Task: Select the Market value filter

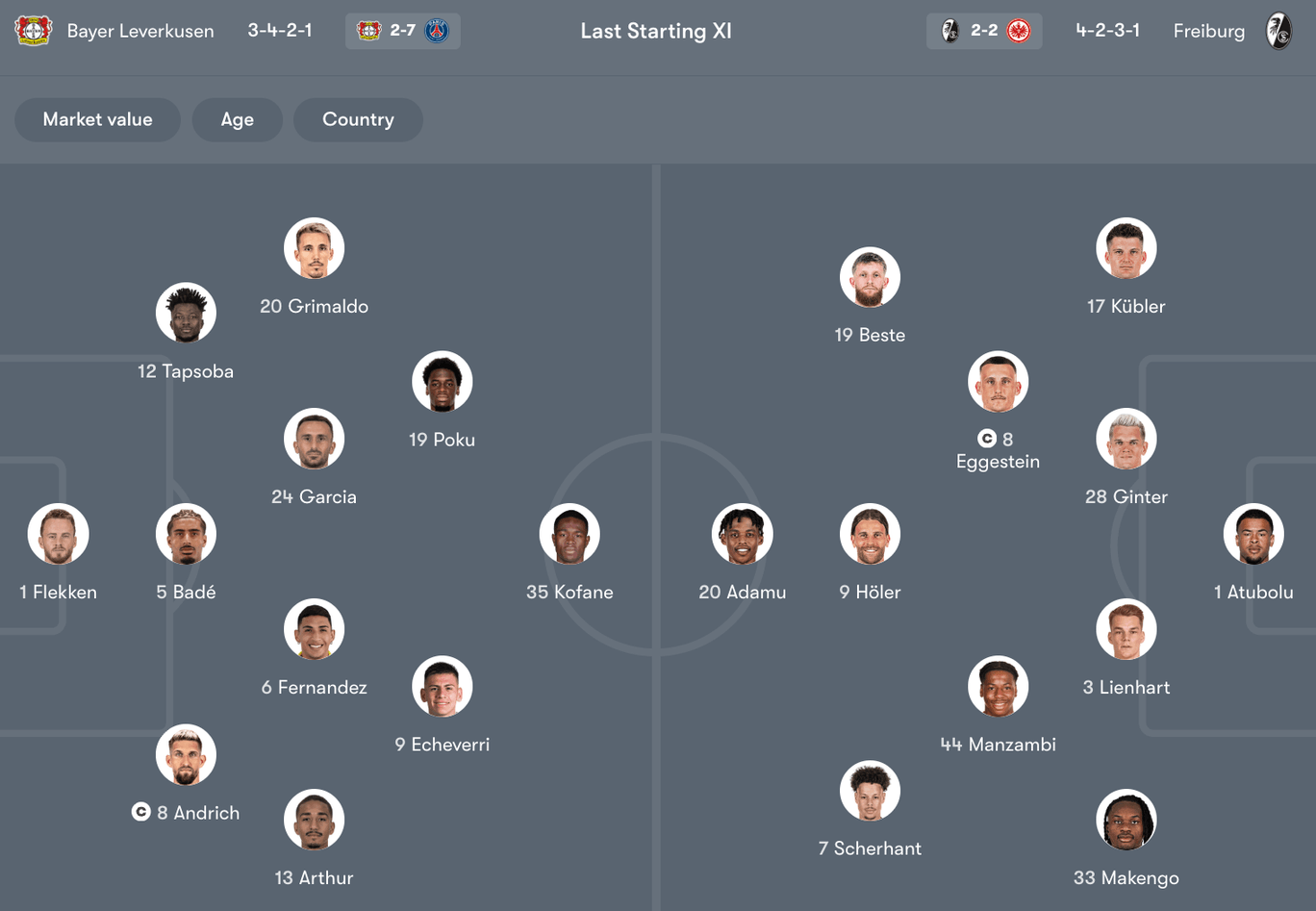Action: point(97,119)
